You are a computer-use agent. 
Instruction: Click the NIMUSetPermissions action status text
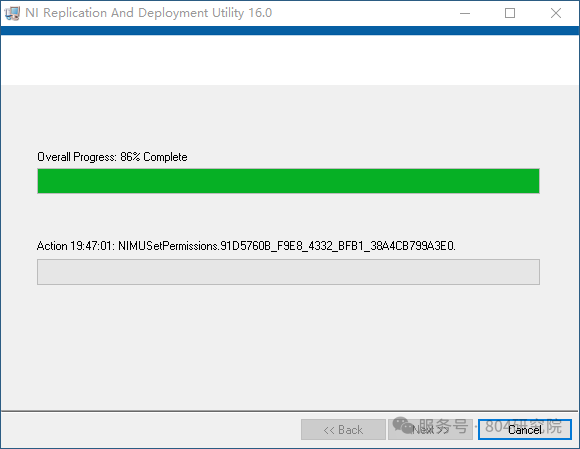click(x=287, y=246)
